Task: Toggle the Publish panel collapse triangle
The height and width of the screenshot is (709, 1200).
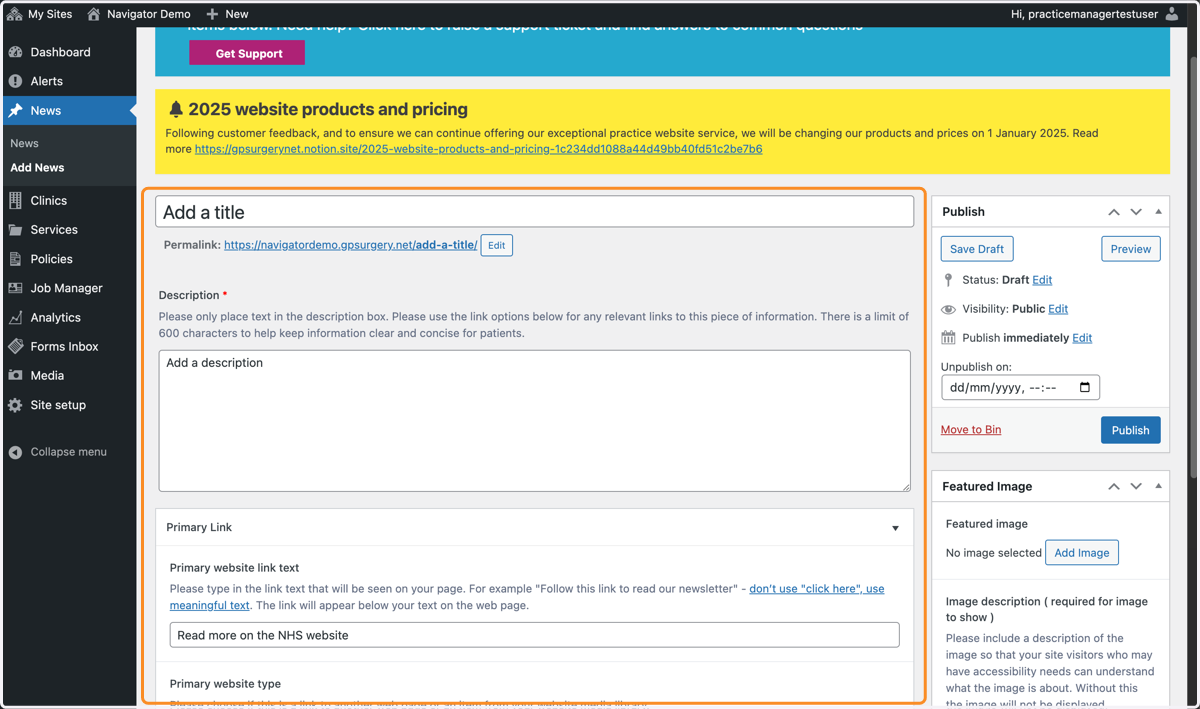Action: [1158, 212]
